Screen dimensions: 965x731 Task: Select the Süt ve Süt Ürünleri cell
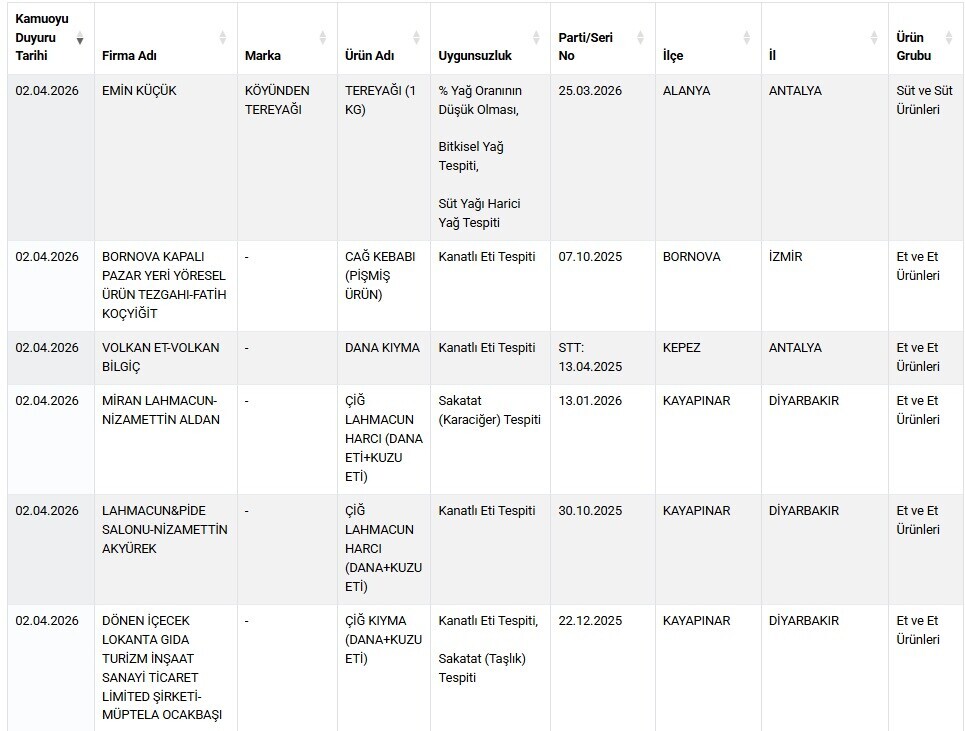coord(924,100)
